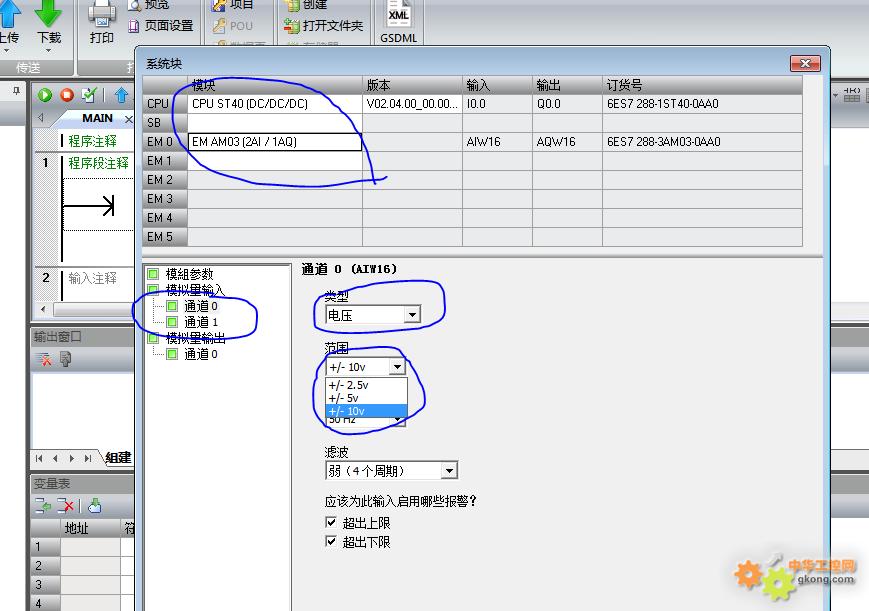This screenshot has height=611, width=869.
Task: Clear the output window with the red-X icon
Action: (x=44, y=360)
